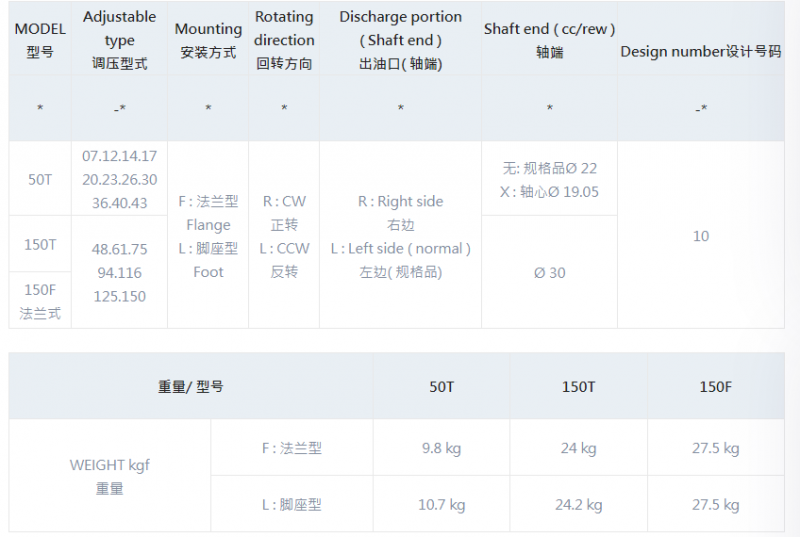Click the WEIGHT kgf 重量 cell
The height and width of the screenshot is (537, 800).
tap(110, 476)
